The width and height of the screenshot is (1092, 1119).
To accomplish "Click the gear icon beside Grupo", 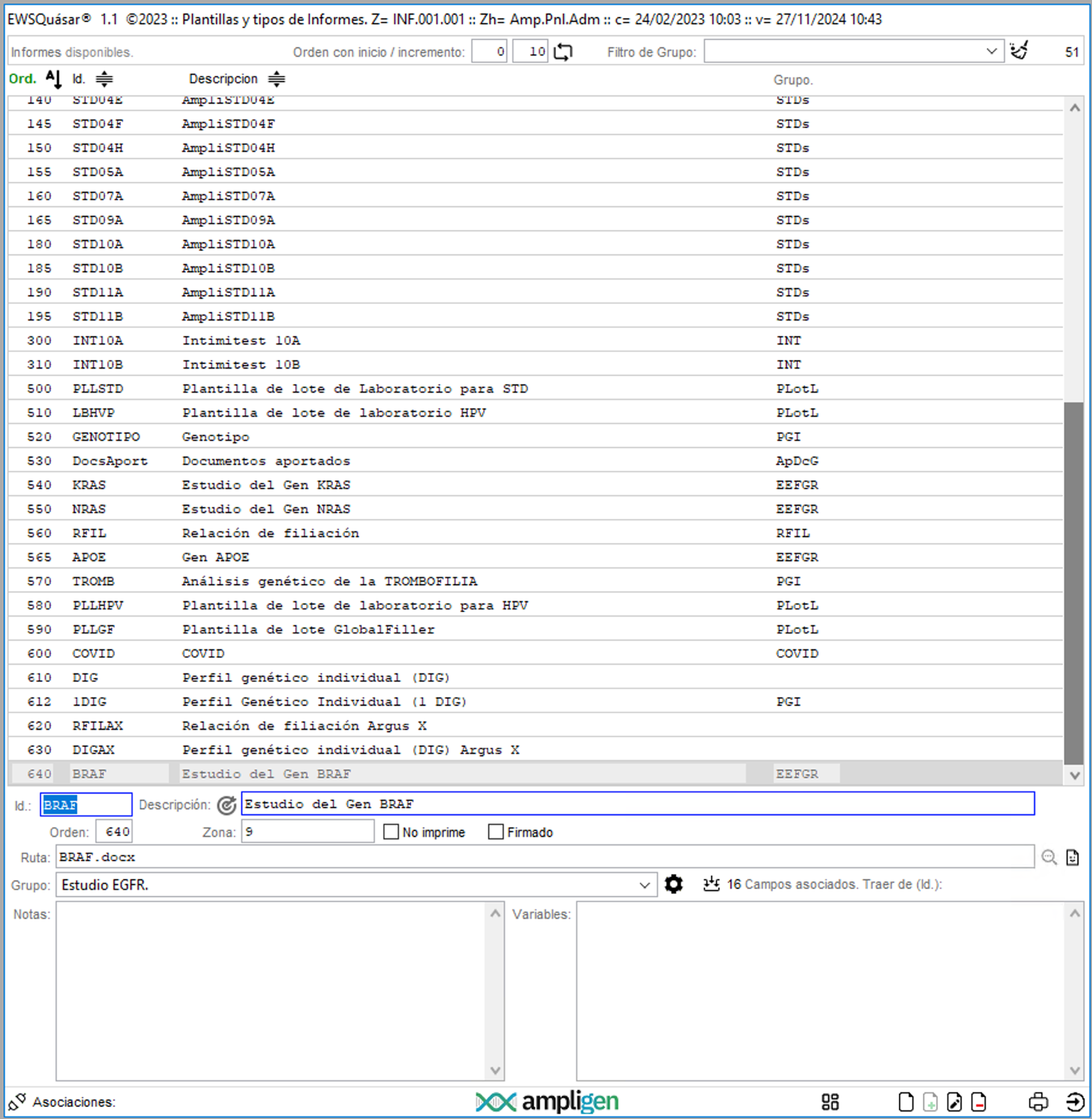I will (x=674, y=885).
